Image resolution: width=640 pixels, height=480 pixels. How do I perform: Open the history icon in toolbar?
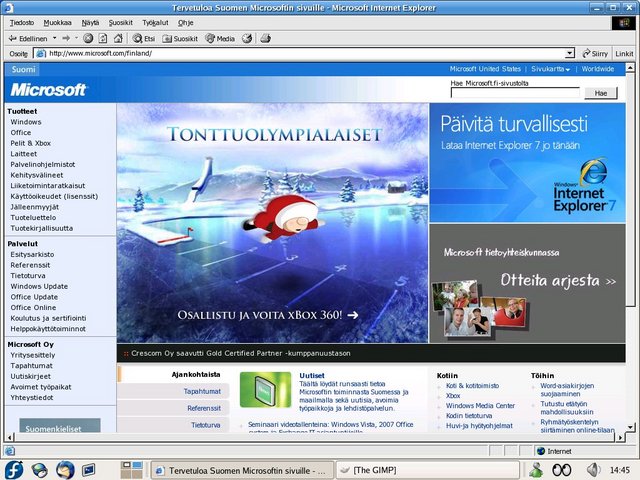click(247, 38)
